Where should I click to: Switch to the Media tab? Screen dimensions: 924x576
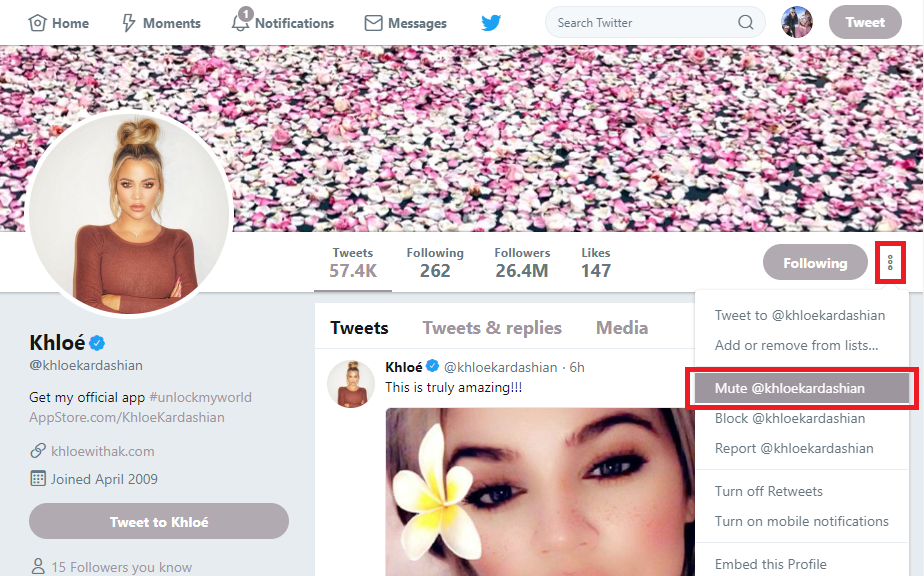tap(621, 327)
